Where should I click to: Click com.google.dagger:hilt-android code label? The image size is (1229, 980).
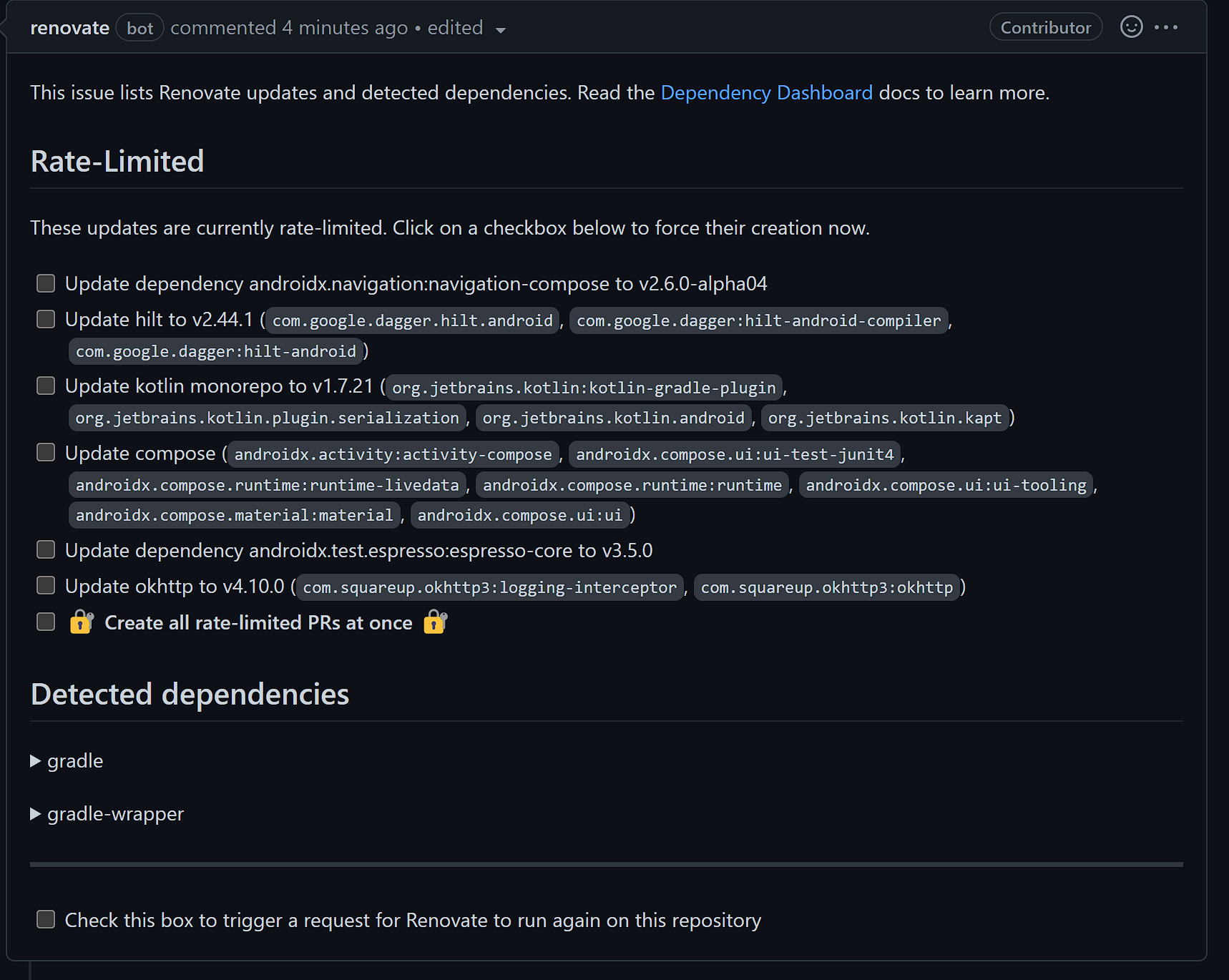tap(216, 351)
